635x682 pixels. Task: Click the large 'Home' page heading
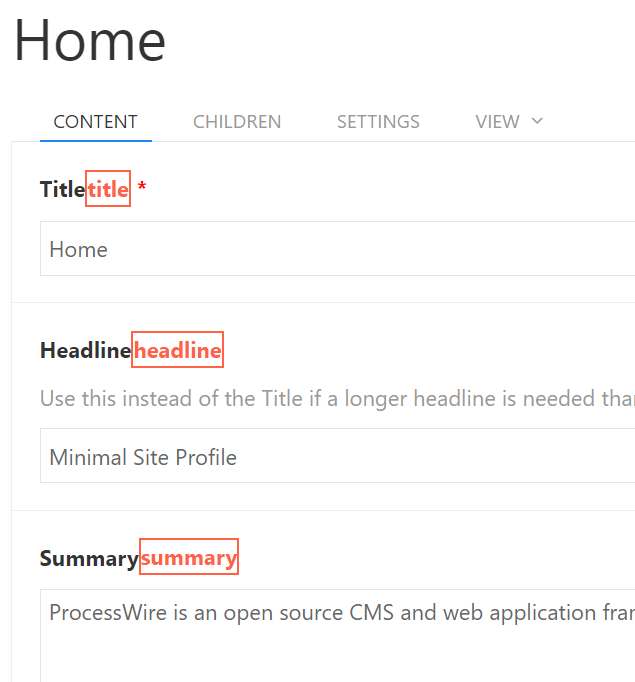tap(90, 42)
